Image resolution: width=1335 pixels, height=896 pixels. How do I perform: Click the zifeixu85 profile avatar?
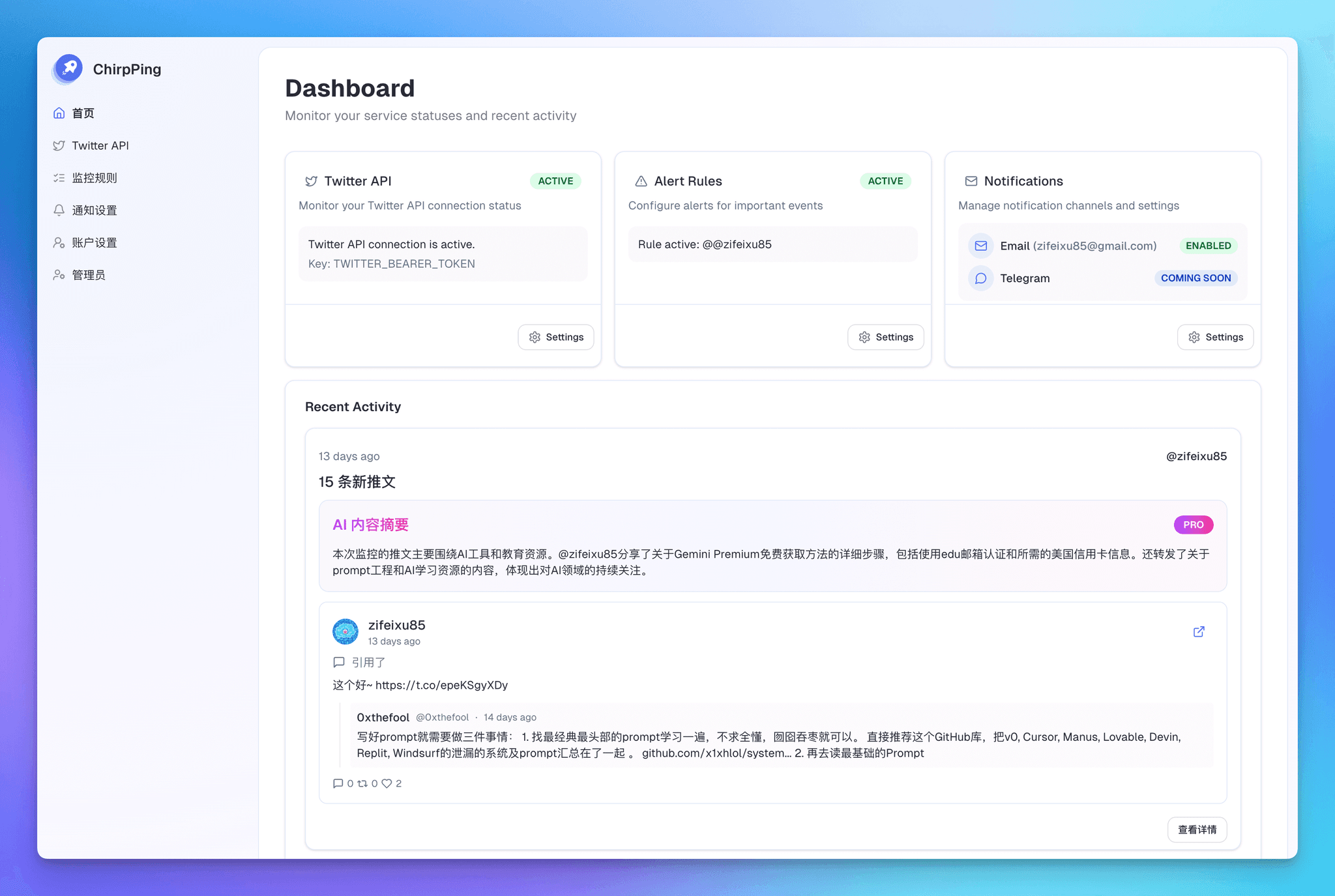pos(345,631)
